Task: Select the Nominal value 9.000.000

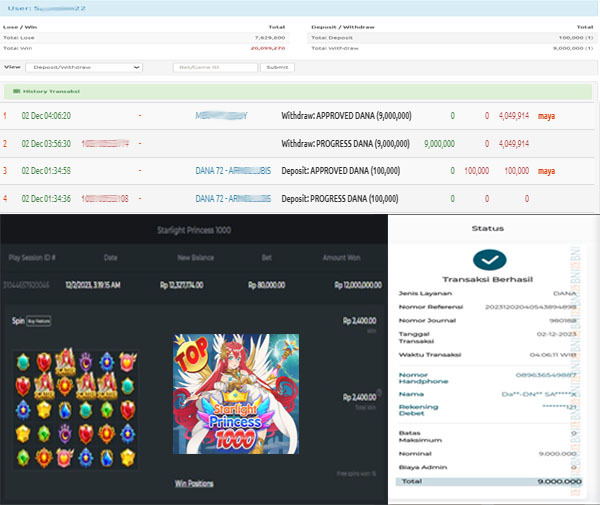Action: [x=558, y=453]
